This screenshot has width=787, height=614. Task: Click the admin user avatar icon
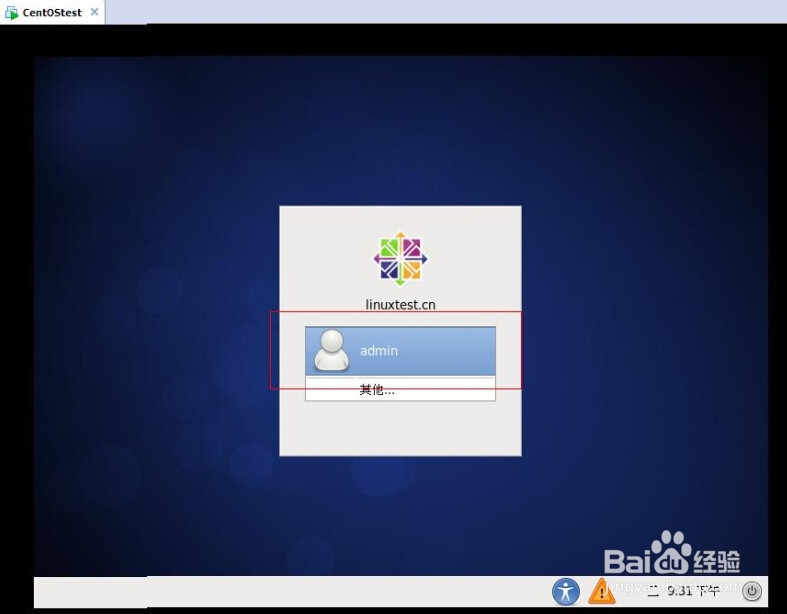(331, 350)
